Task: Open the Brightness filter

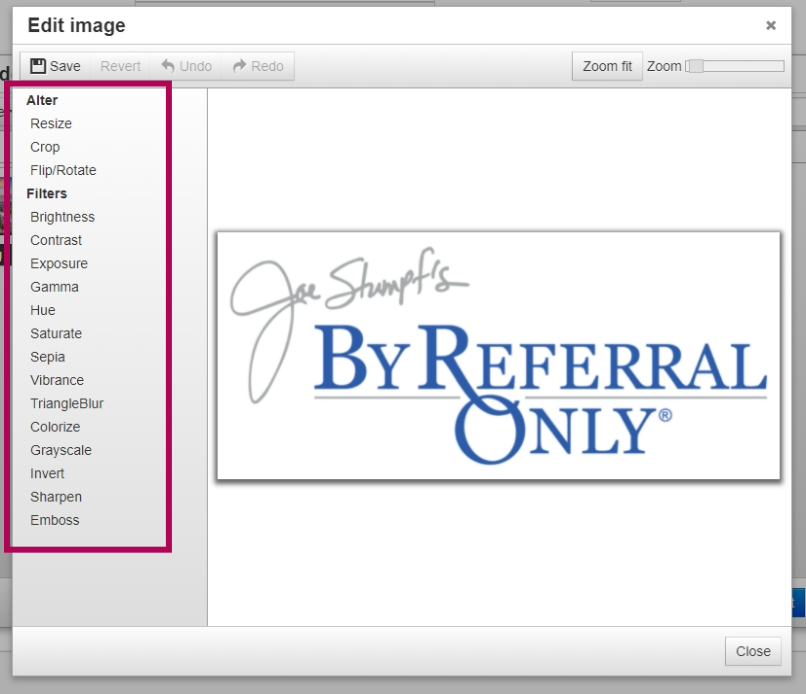Action: (62, 217)
